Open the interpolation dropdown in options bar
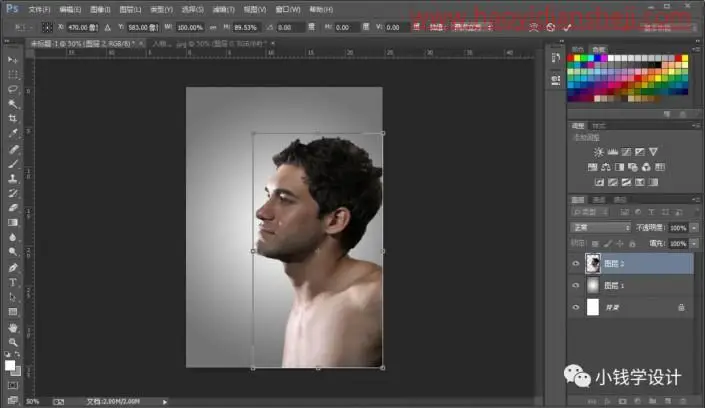This screenshot has height=408, width=705. click(472, 27)
